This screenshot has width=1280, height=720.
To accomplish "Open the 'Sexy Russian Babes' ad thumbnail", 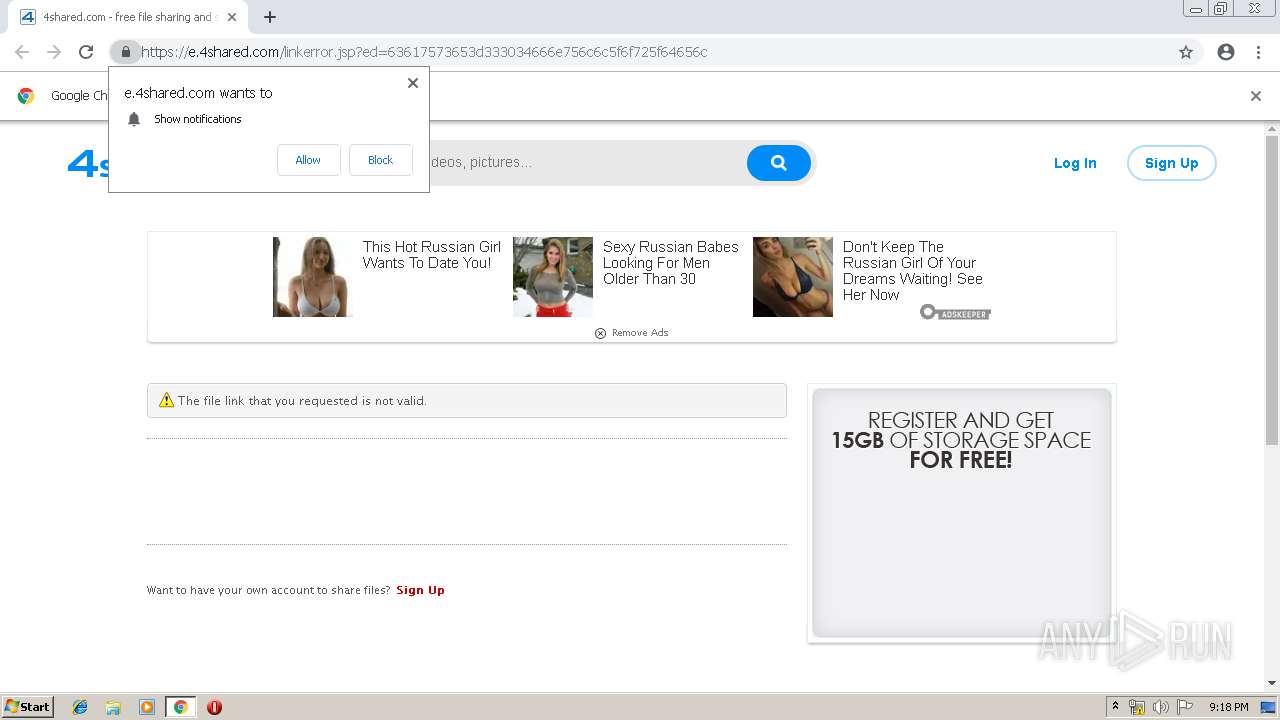I will pos(553,277).
